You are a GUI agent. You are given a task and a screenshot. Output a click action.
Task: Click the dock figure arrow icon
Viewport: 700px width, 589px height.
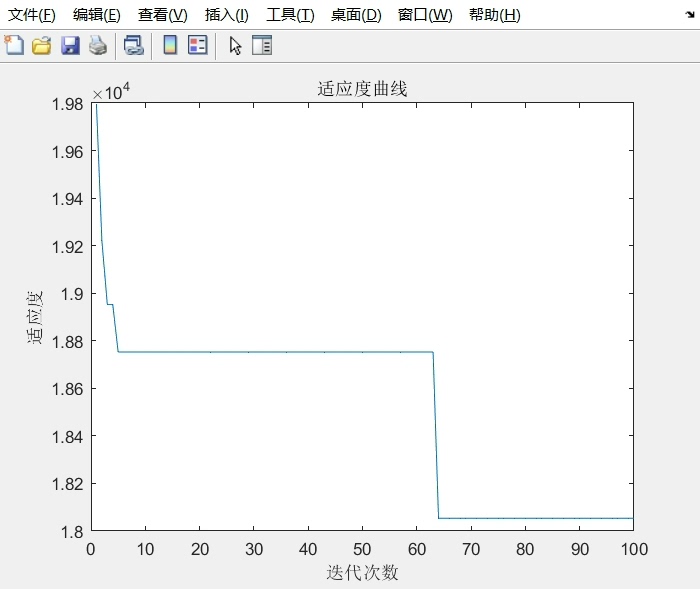pyautogui.click(x=690, y=15)
